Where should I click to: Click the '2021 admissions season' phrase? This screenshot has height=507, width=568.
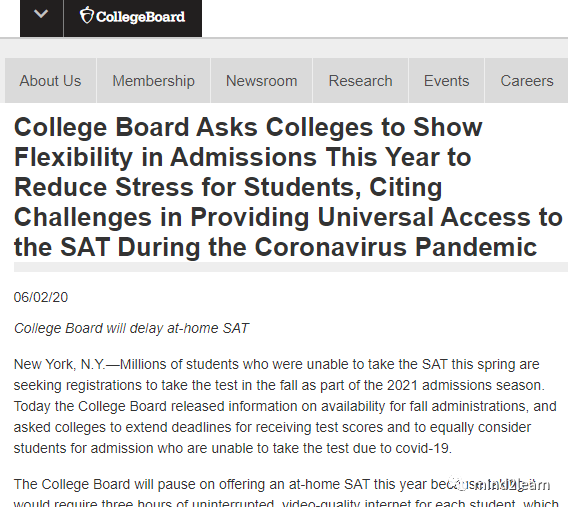pyautogui.click(x=465, y=385)
